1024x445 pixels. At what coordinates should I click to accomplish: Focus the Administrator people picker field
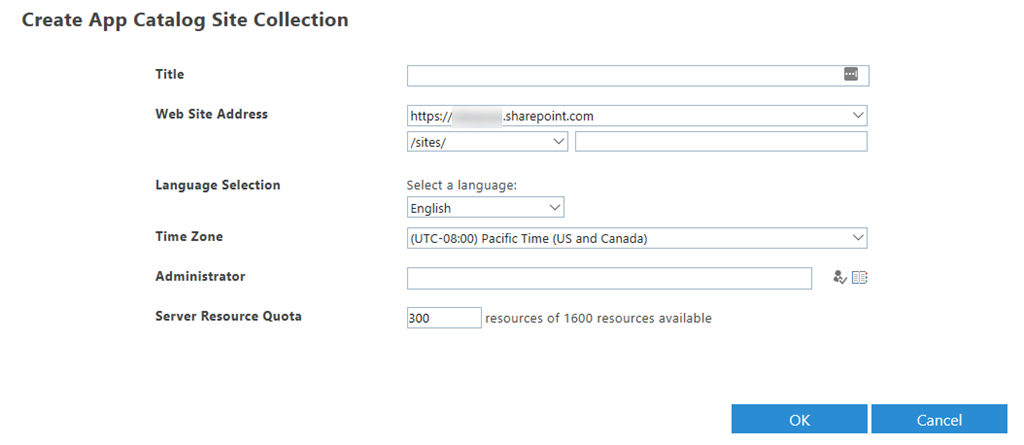(x=609, y=278)
